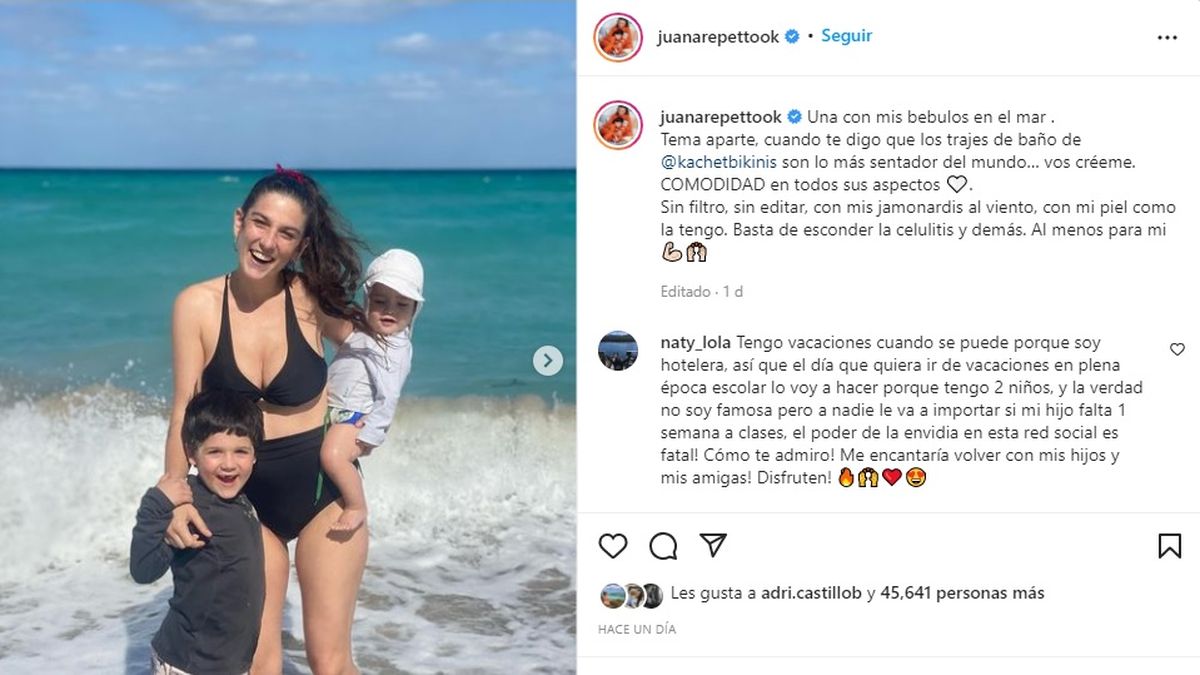
Task: Open the comment bubble icon
Action: [663, 545]
